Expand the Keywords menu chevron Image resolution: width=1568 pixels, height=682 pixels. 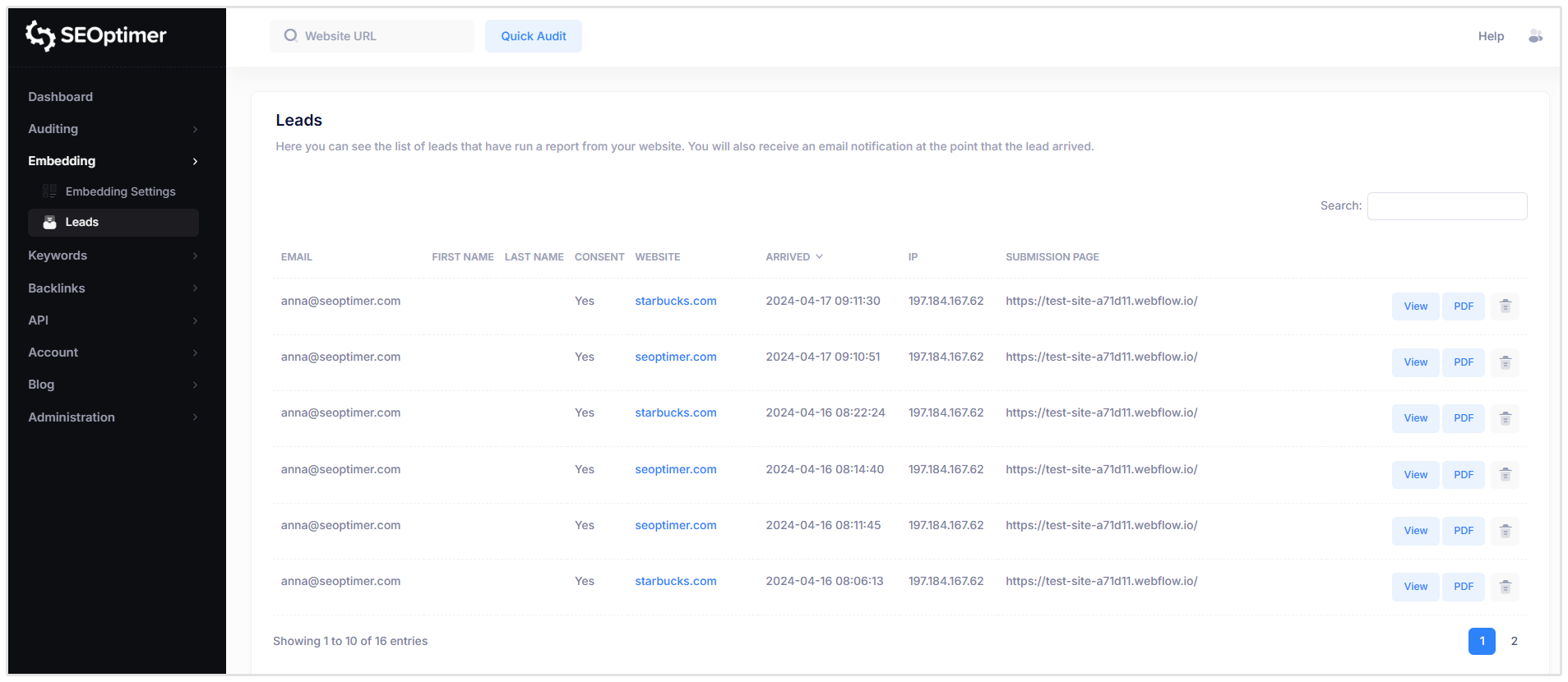195,256
